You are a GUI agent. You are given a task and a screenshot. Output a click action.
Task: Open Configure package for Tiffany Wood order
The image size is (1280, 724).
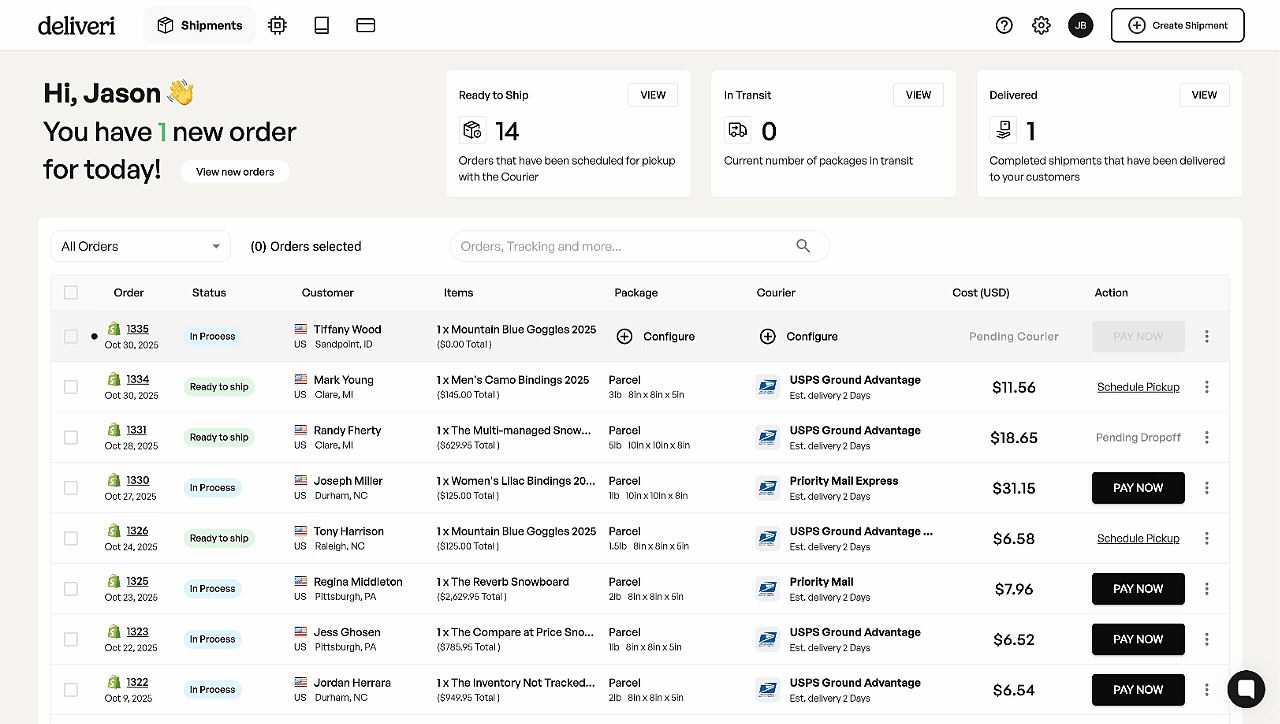pos(656,337)
